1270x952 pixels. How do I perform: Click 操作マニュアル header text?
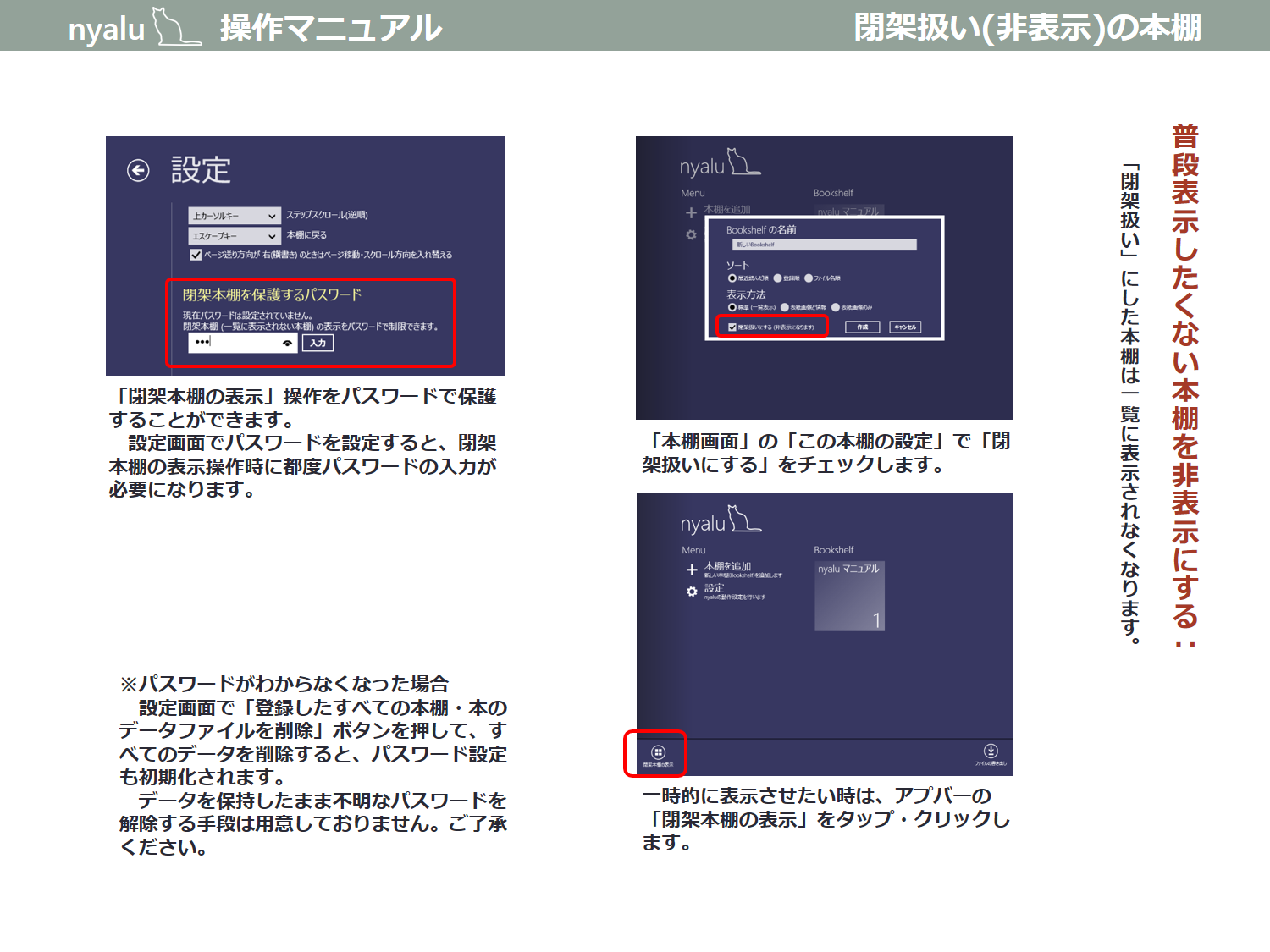331,28
